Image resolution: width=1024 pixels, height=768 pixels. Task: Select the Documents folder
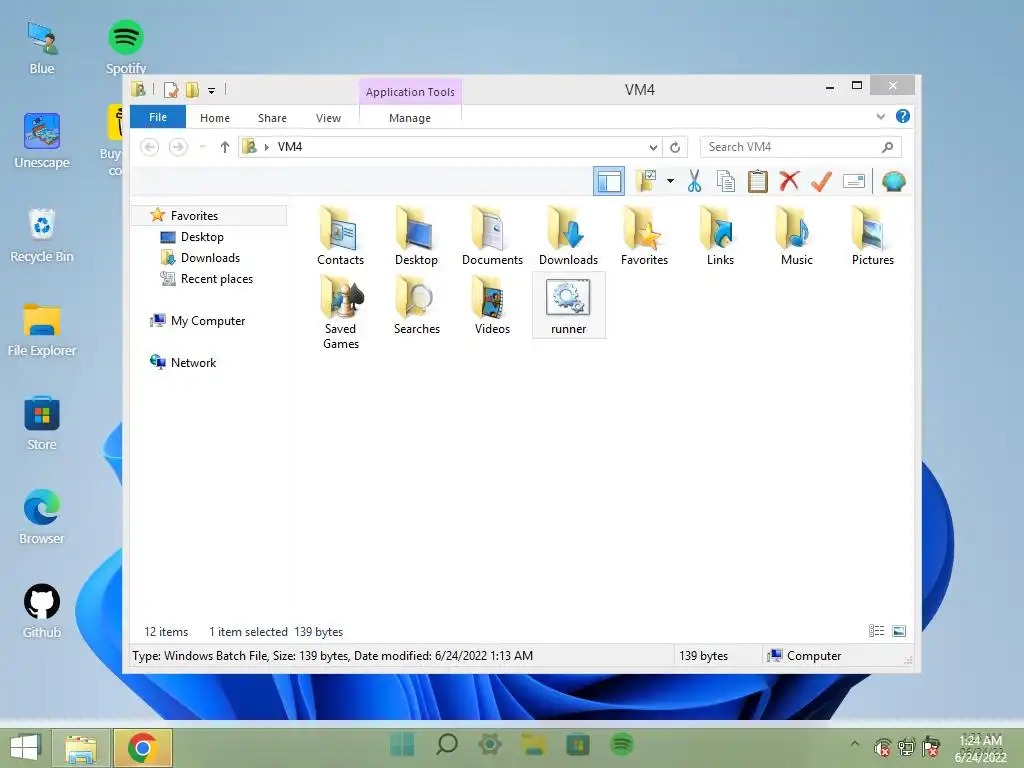(492, 236)
